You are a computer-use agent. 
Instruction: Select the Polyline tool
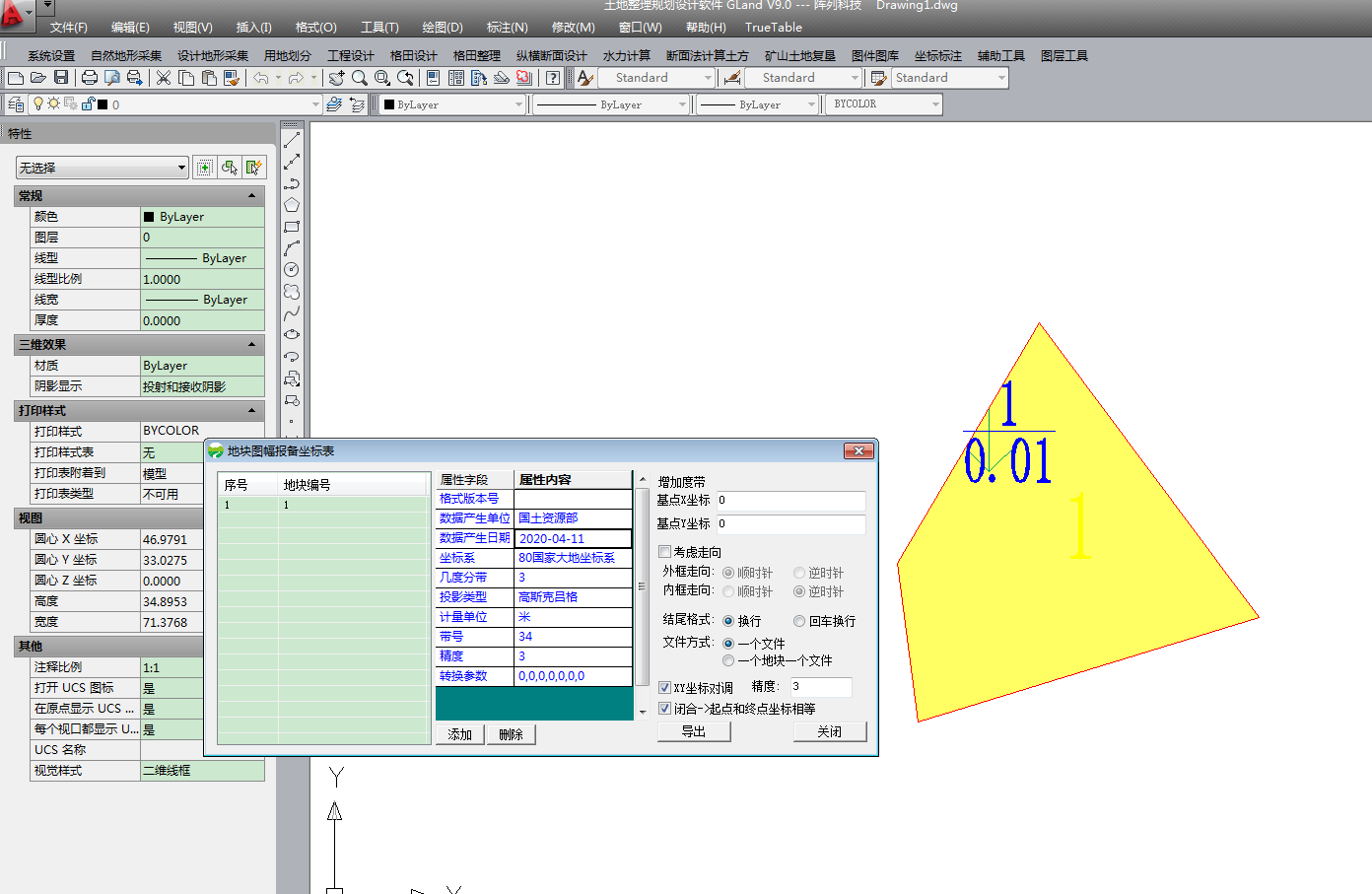click(292, 183)
